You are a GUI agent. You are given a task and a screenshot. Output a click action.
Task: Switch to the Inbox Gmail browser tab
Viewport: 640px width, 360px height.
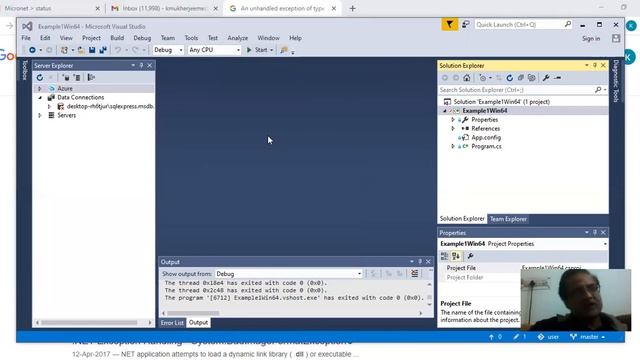pyautogui.click(x=164, y=8)
